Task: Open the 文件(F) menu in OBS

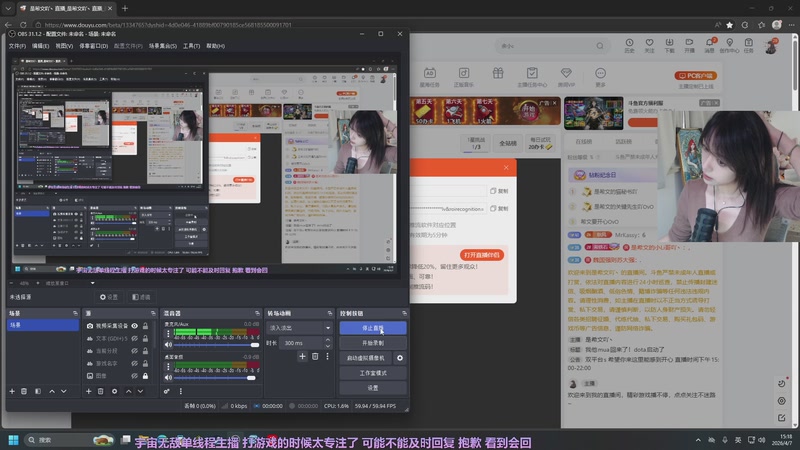Action: (17, 46)
